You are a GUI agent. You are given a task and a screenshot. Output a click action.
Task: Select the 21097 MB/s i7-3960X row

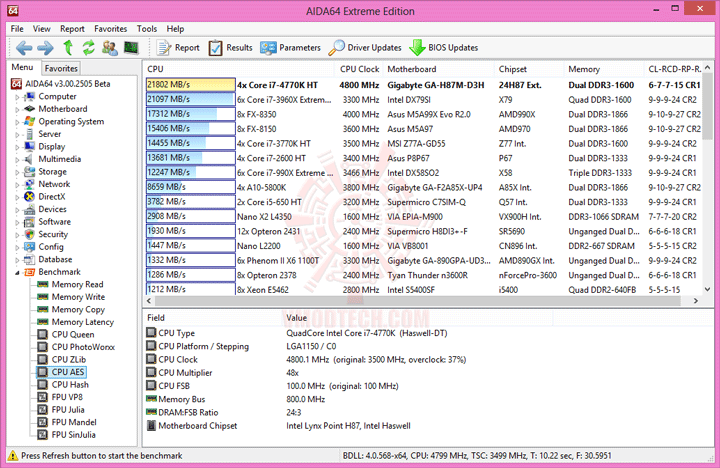[423, 100]
